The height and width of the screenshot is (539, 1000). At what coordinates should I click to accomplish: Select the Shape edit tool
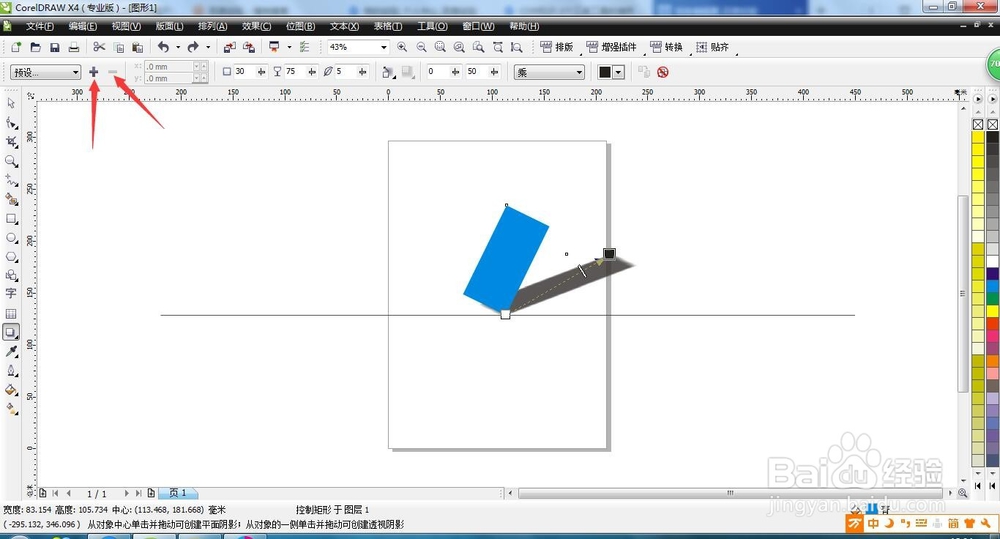(11, 122)
